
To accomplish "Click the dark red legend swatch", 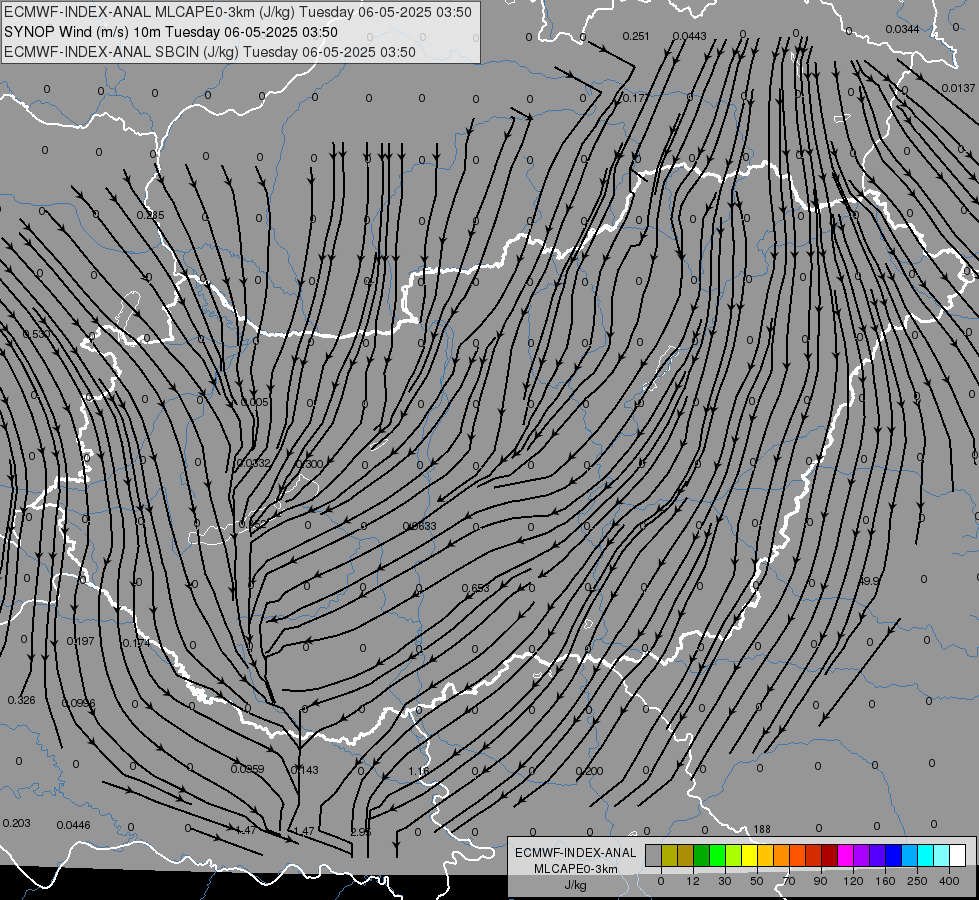I will click(x=830, y=856).
